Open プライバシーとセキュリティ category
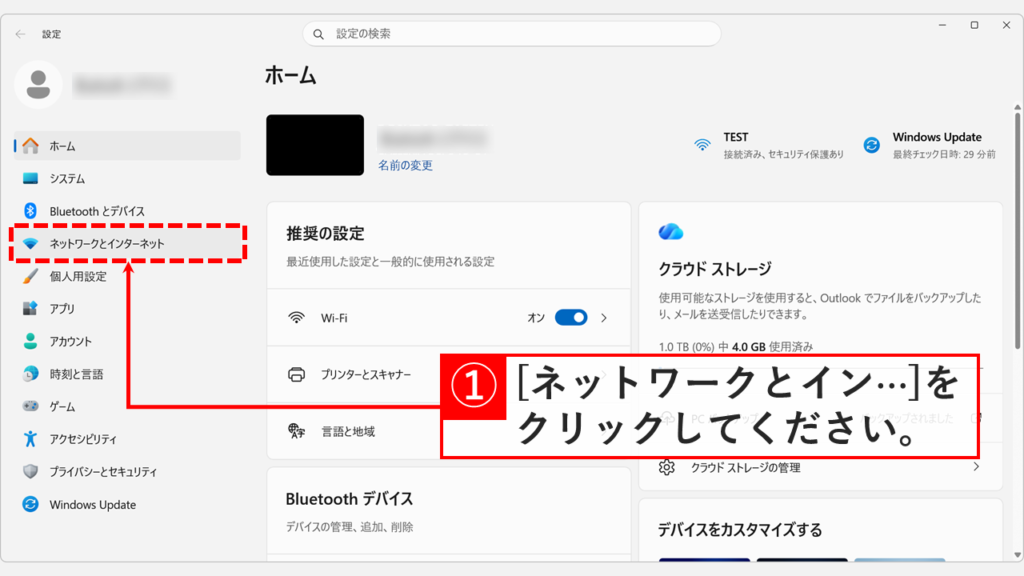The image size is (1024, 576). (127, 472)
